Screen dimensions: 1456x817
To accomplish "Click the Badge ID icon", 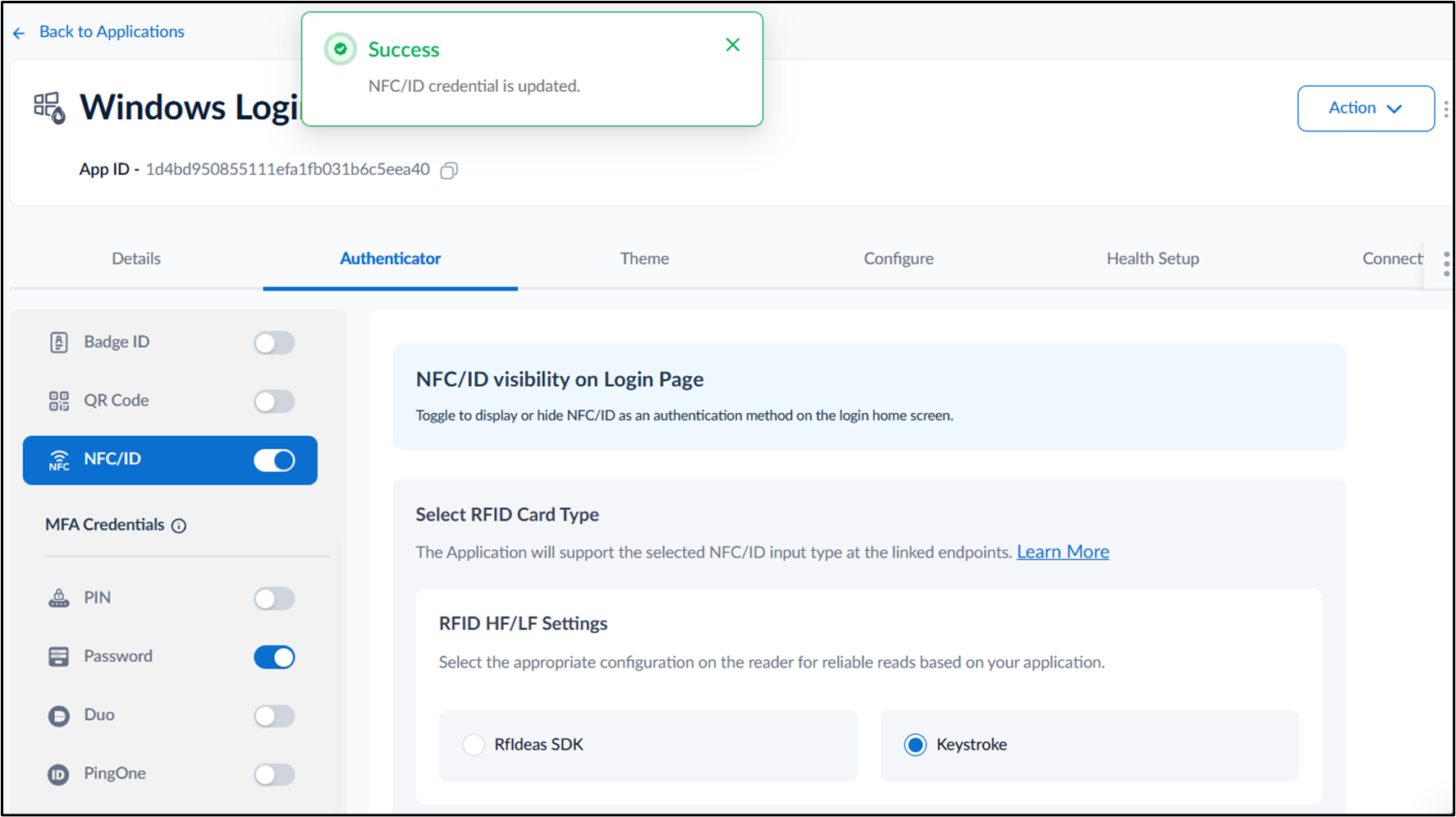I will (59, 342).
